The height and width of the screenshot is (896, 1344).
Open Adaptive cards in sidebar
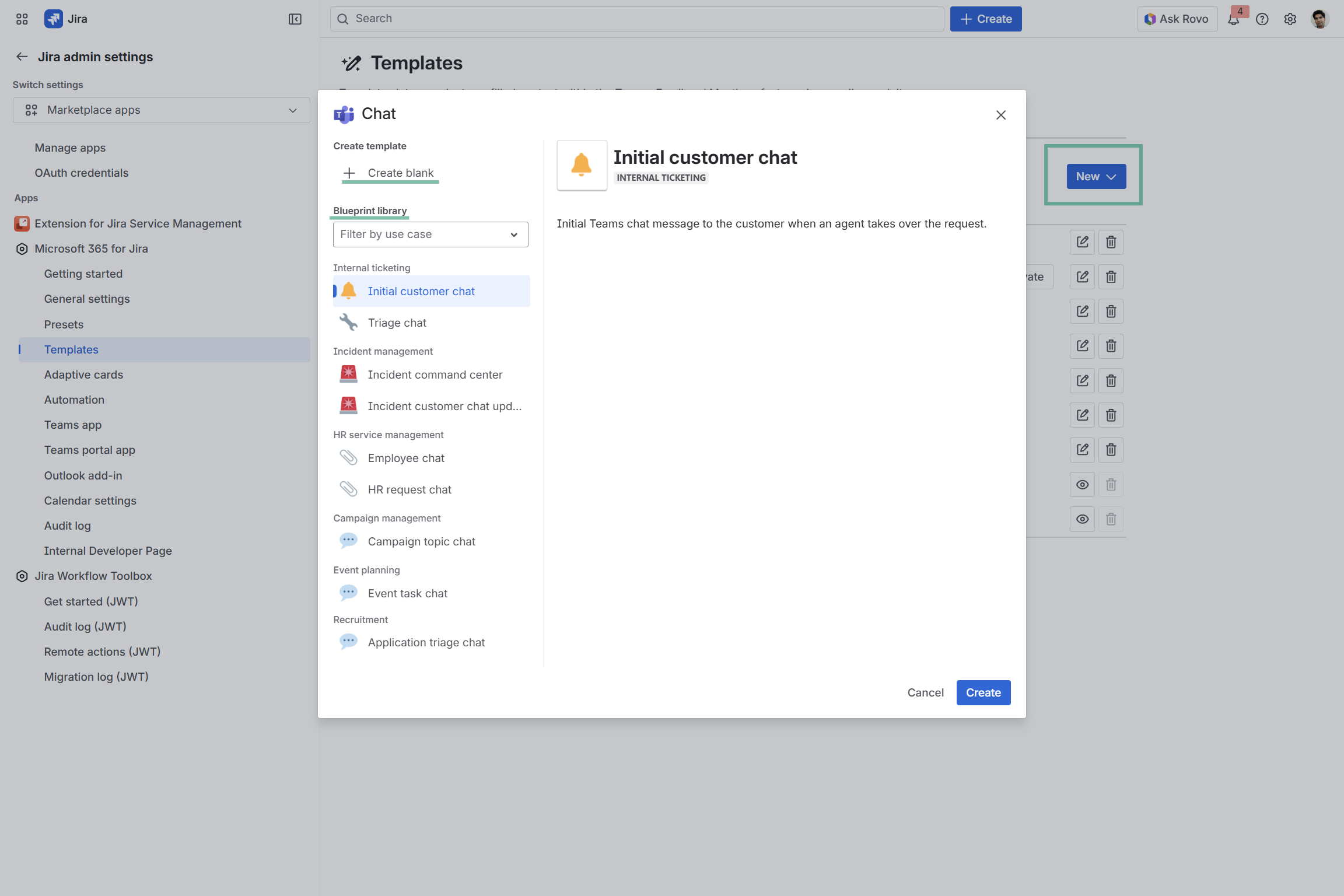[83, 374]
